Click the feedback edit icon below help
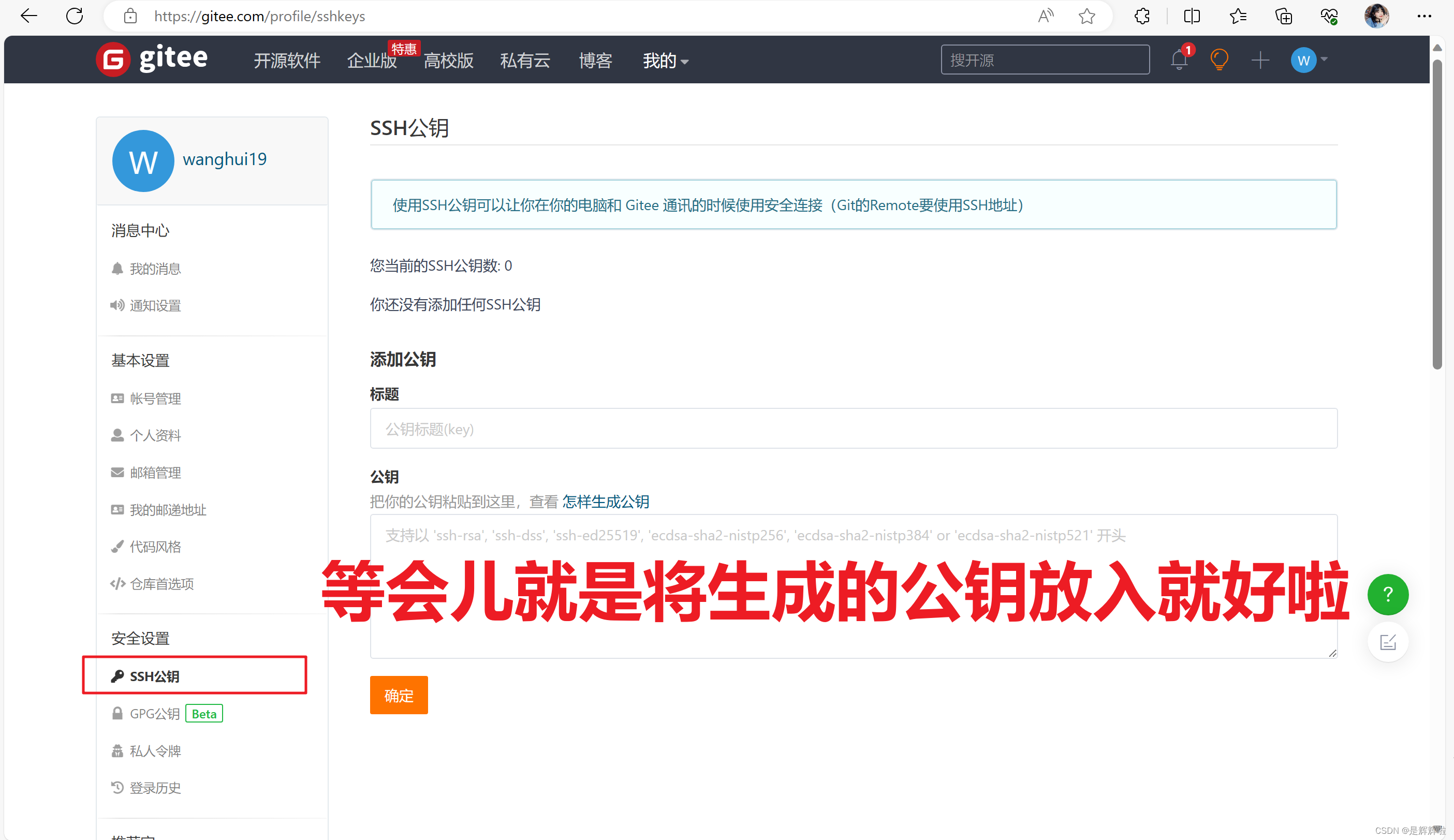1454x840 pixels. tap(1388, 642)
